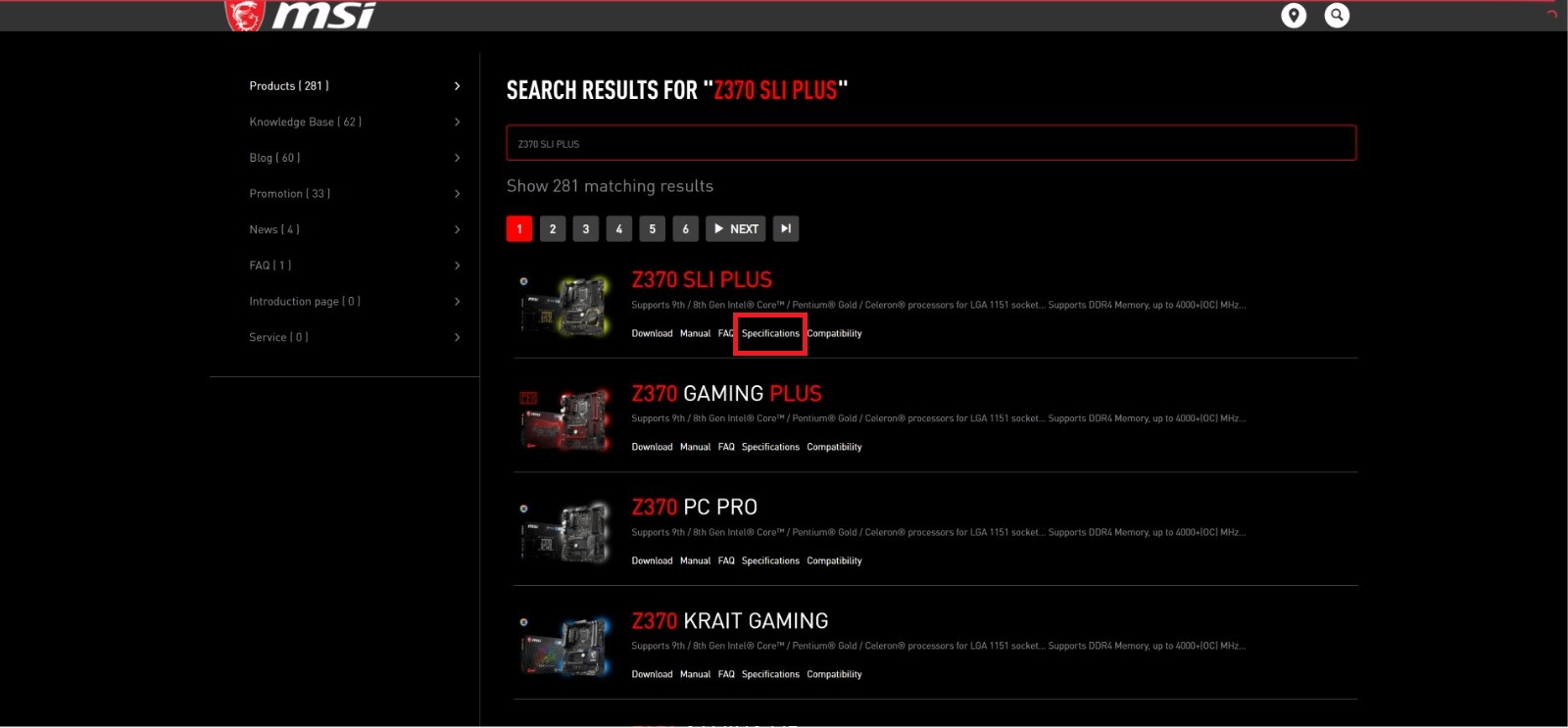Open Specifications for Z370 SLI PLUS

point(770,334)
